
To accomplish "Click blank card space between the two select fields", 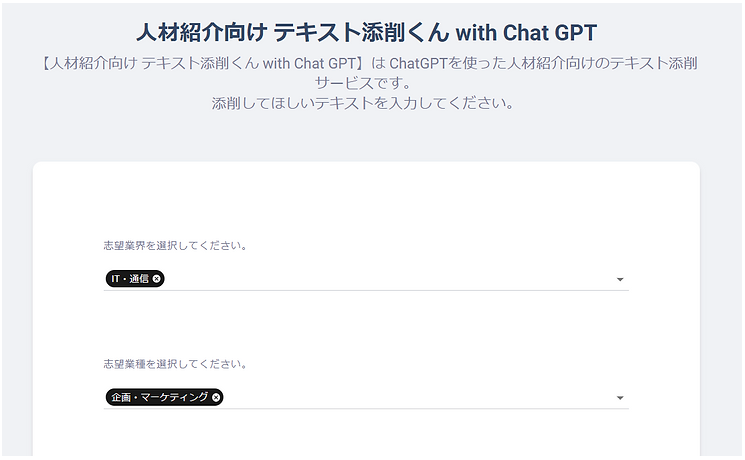I will [x=366, y=325].
